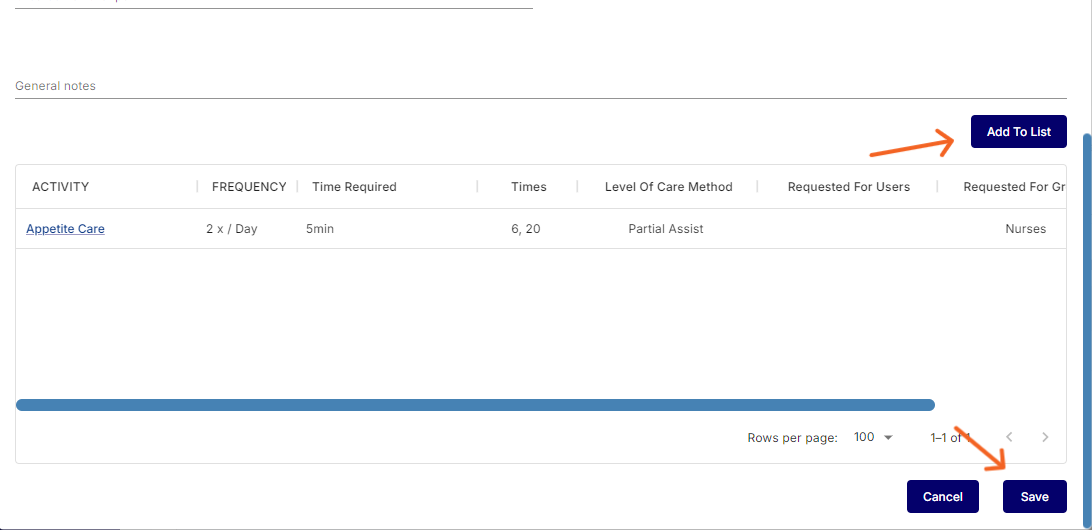
Task: Click the horizontal table scrollbar
Action: [x=475, y=405]
